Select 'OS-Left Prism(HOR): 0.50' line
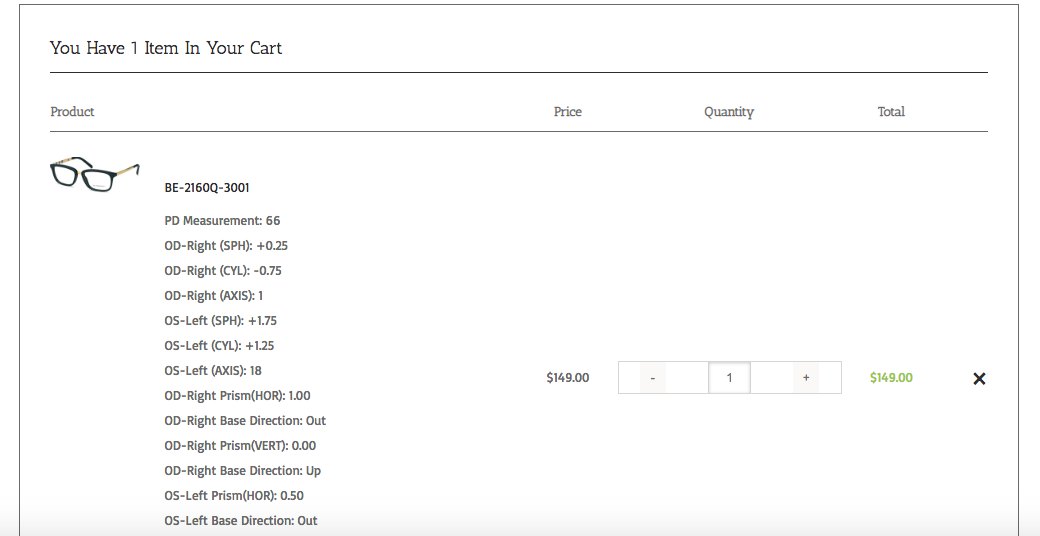1040x536 pixels. tap(234, 496)
